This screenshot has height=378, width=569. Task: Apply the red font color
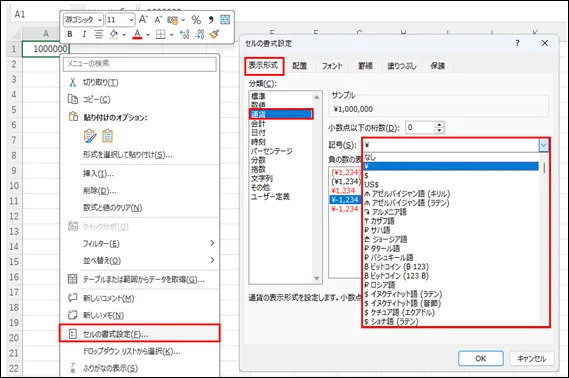click(137, 34)
